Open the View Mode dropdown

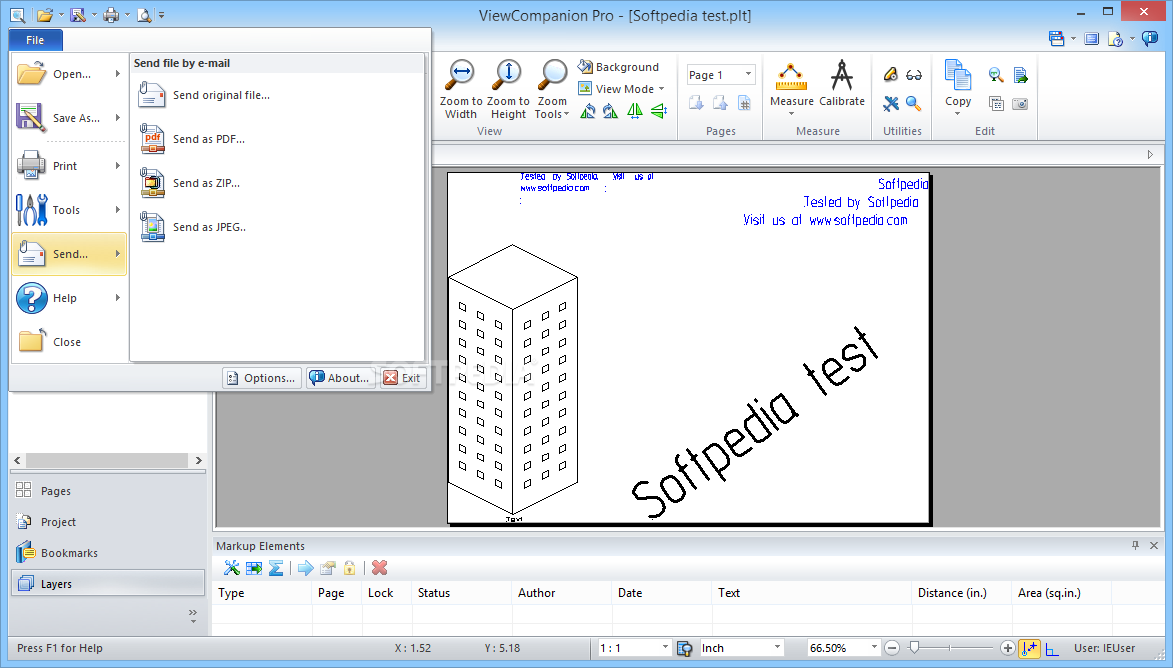click(x=661, y=89)
